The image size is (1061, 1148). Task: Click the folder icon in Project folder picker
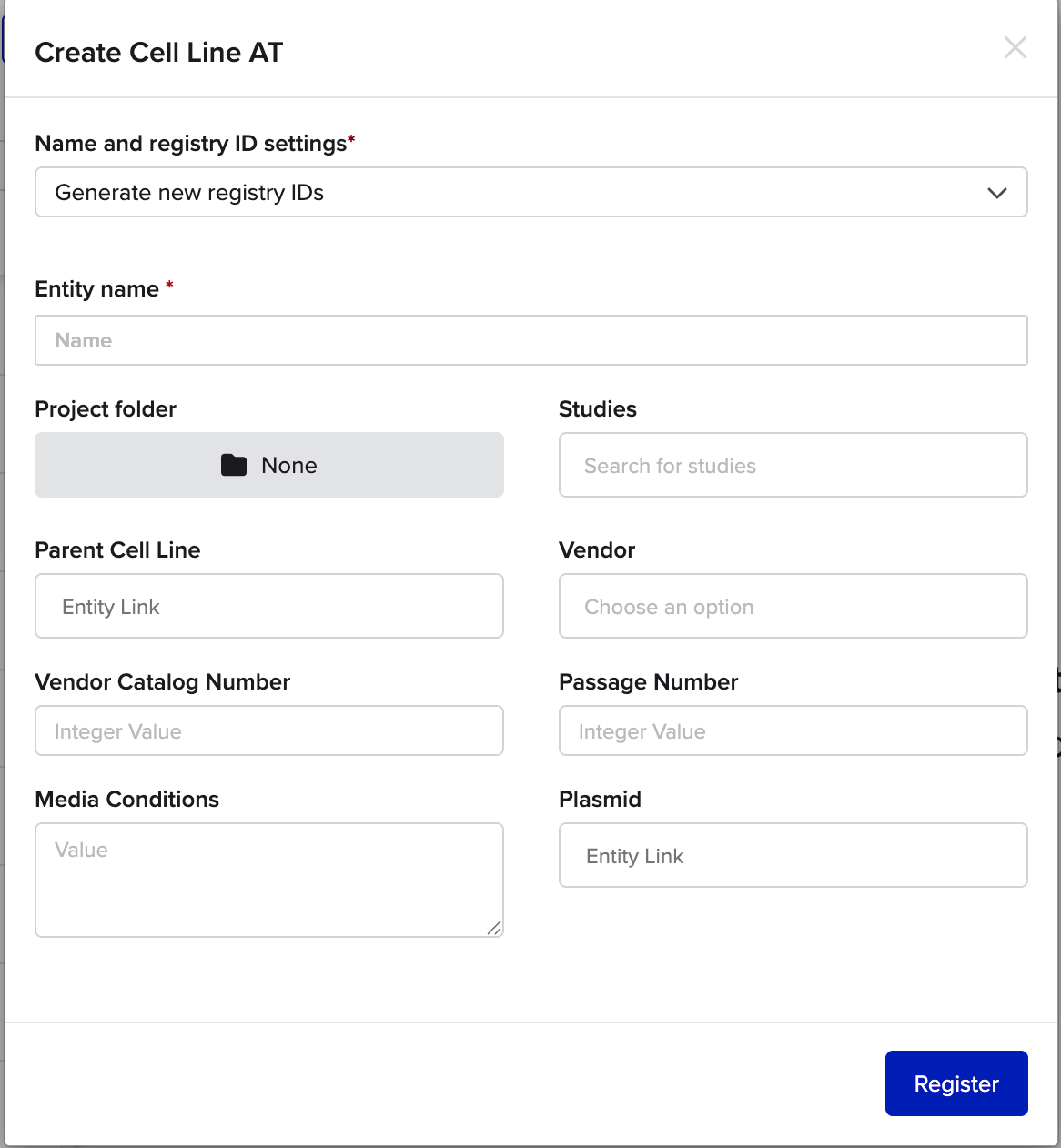(235, 465)
